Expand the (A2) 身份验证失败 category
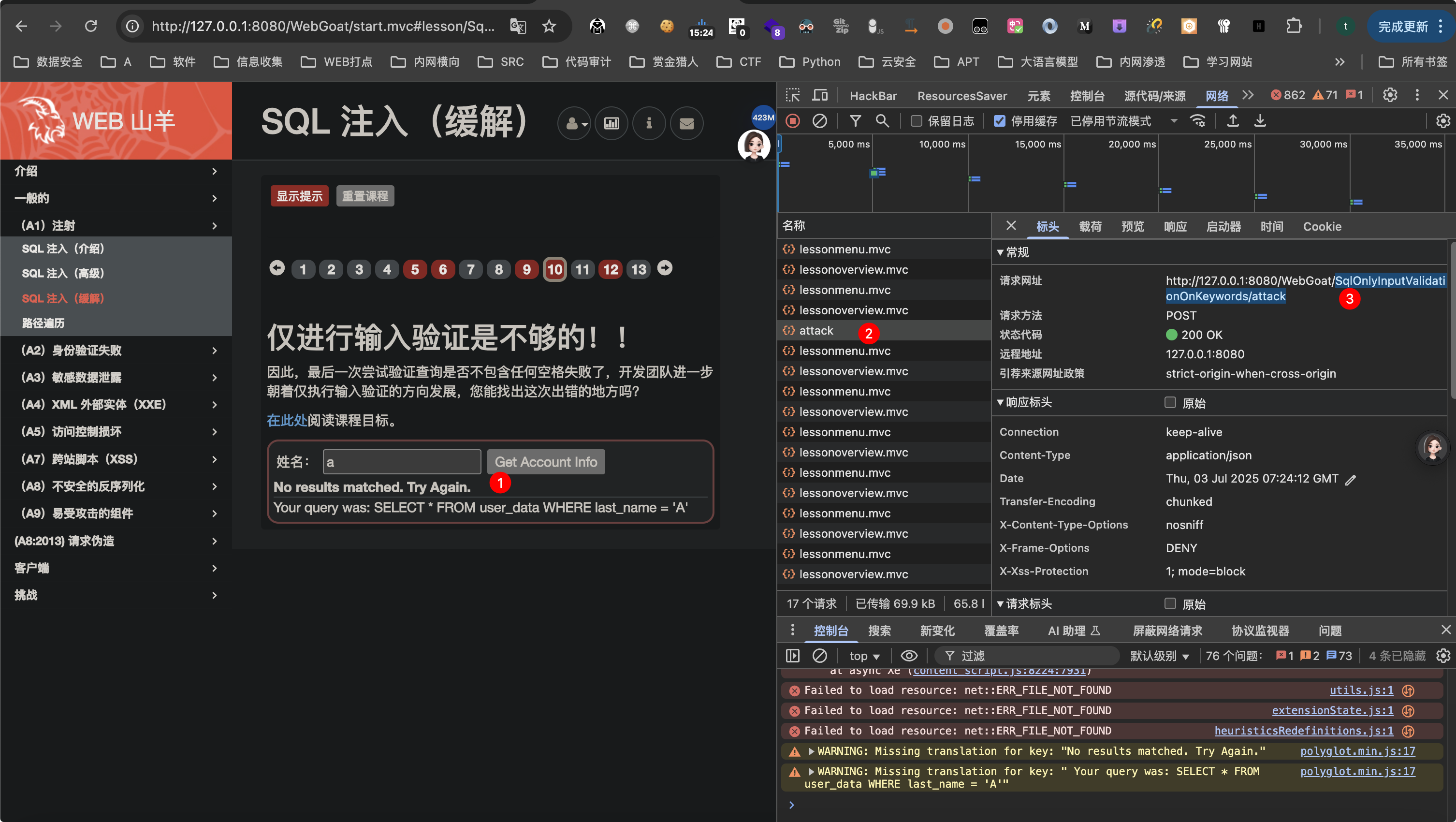The height and width of the screenshot is (822, 1456). (x=116, y=351)
